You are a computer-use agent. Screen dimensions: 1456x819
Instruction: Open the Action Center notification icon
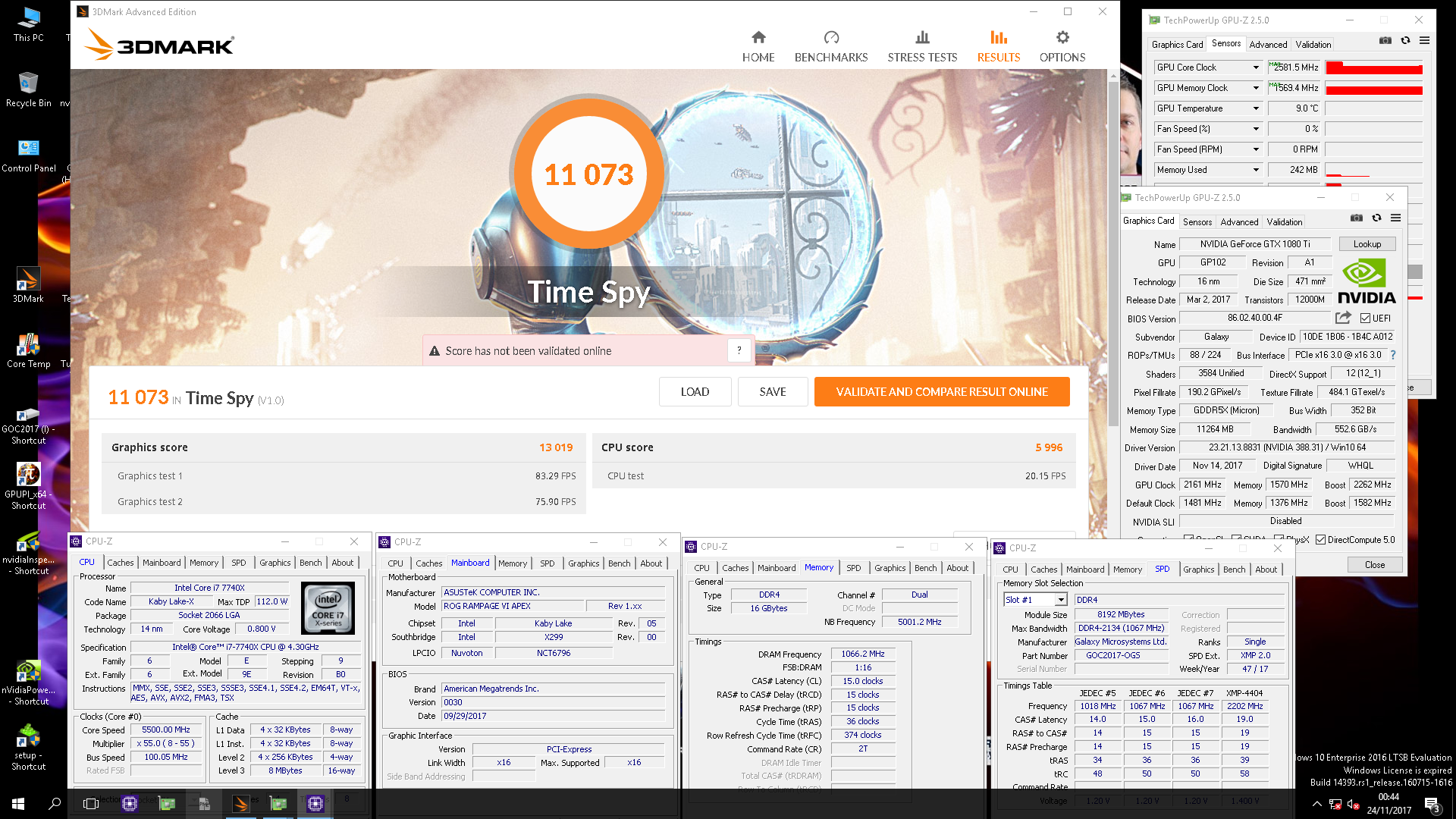(1432, 805)
